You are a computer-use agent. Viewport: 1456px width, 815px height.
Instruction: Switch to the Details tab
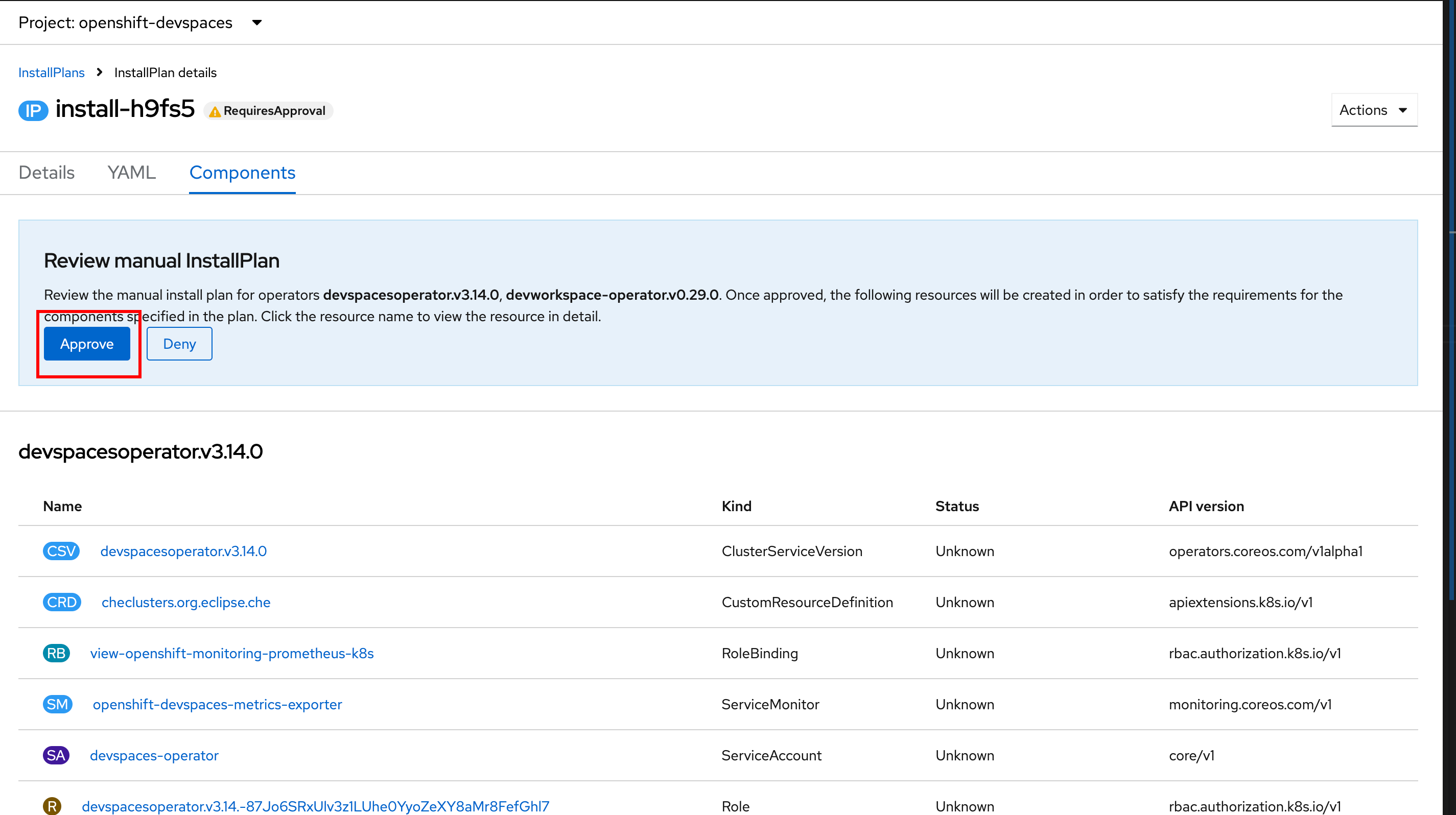(46, 173)
